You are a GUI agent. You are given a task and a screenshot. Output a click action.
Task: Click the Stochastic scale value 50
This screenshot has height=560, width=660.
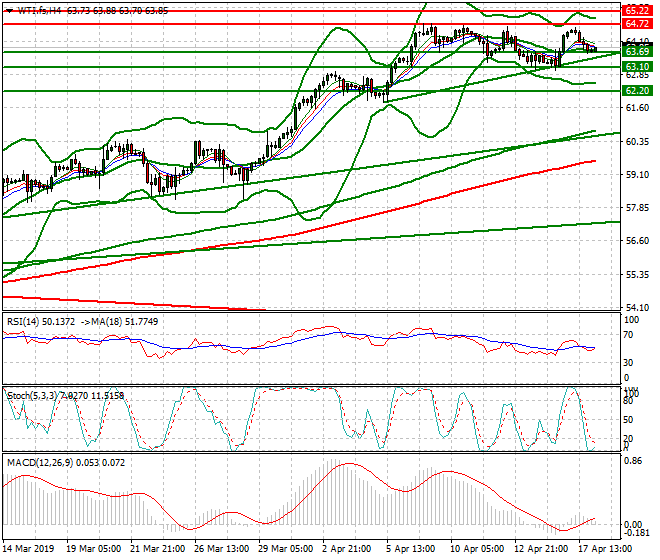tap(628, 420)
